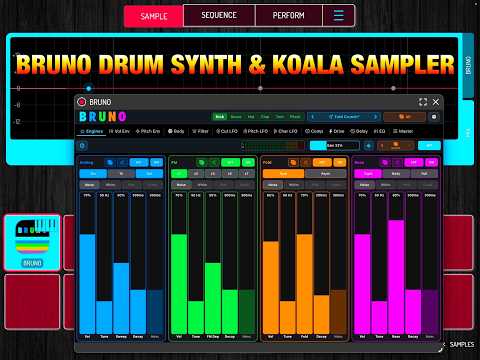480x360 pixels.
Task: Open the SAMPLES button at bottom right
Action: (462, 345)
